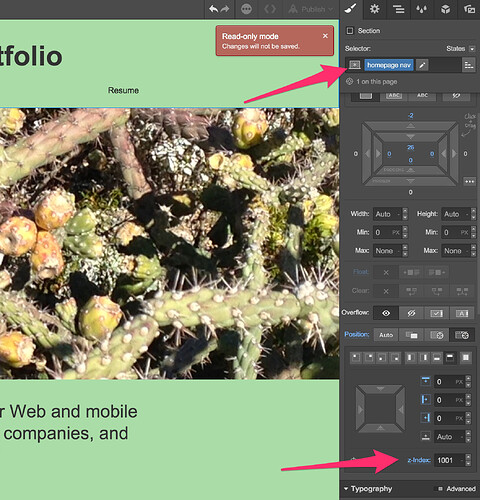Open more spacing options ellipsis button
Image resolution: width=480 pixels, height=500 pixels.
(470, 182)
